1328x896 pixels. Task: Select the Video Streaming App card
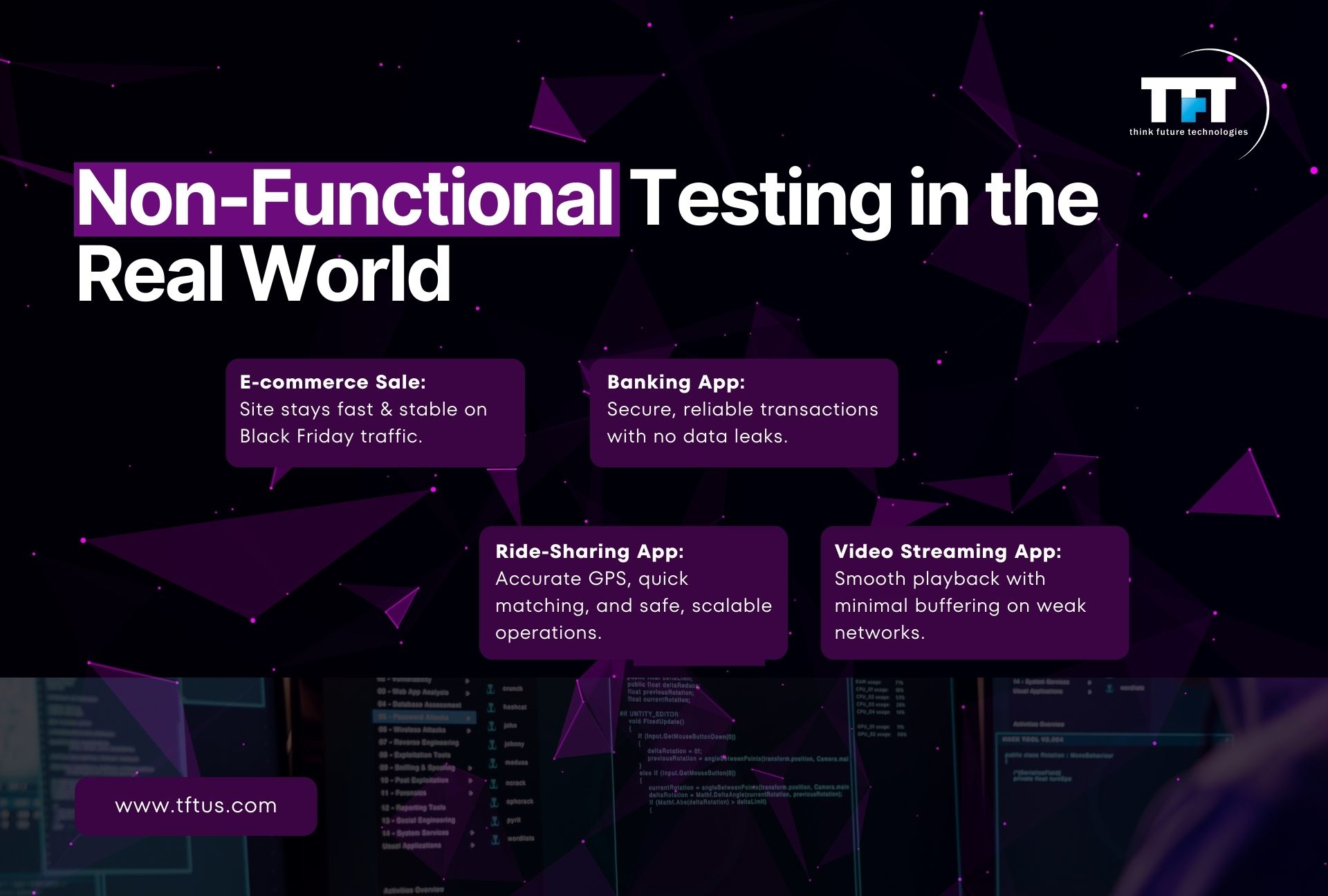(975, 592)
